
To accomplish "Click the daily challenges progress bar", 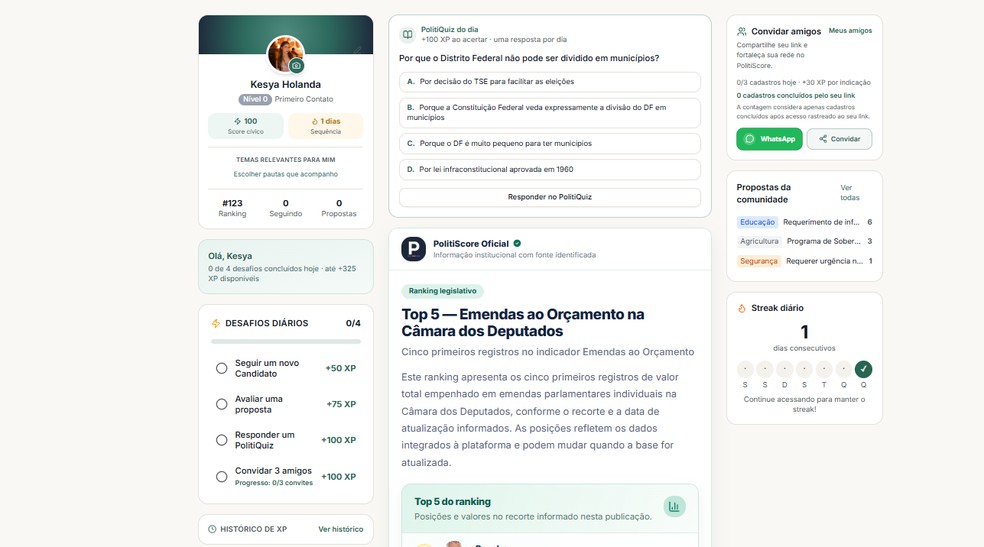I will (286, 342).
